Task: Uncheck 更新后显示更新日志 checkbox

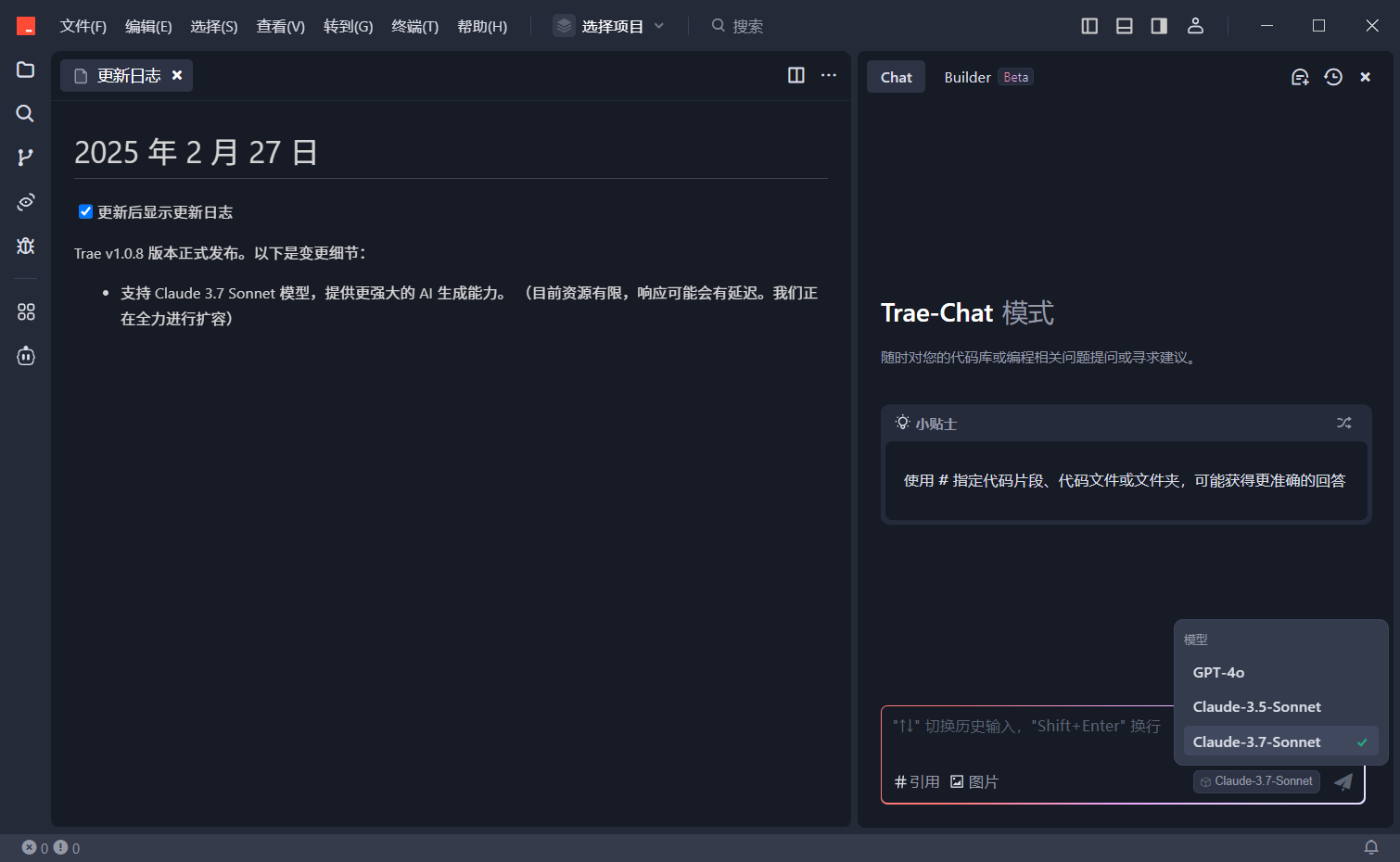Action: click(x=85, y=211)
